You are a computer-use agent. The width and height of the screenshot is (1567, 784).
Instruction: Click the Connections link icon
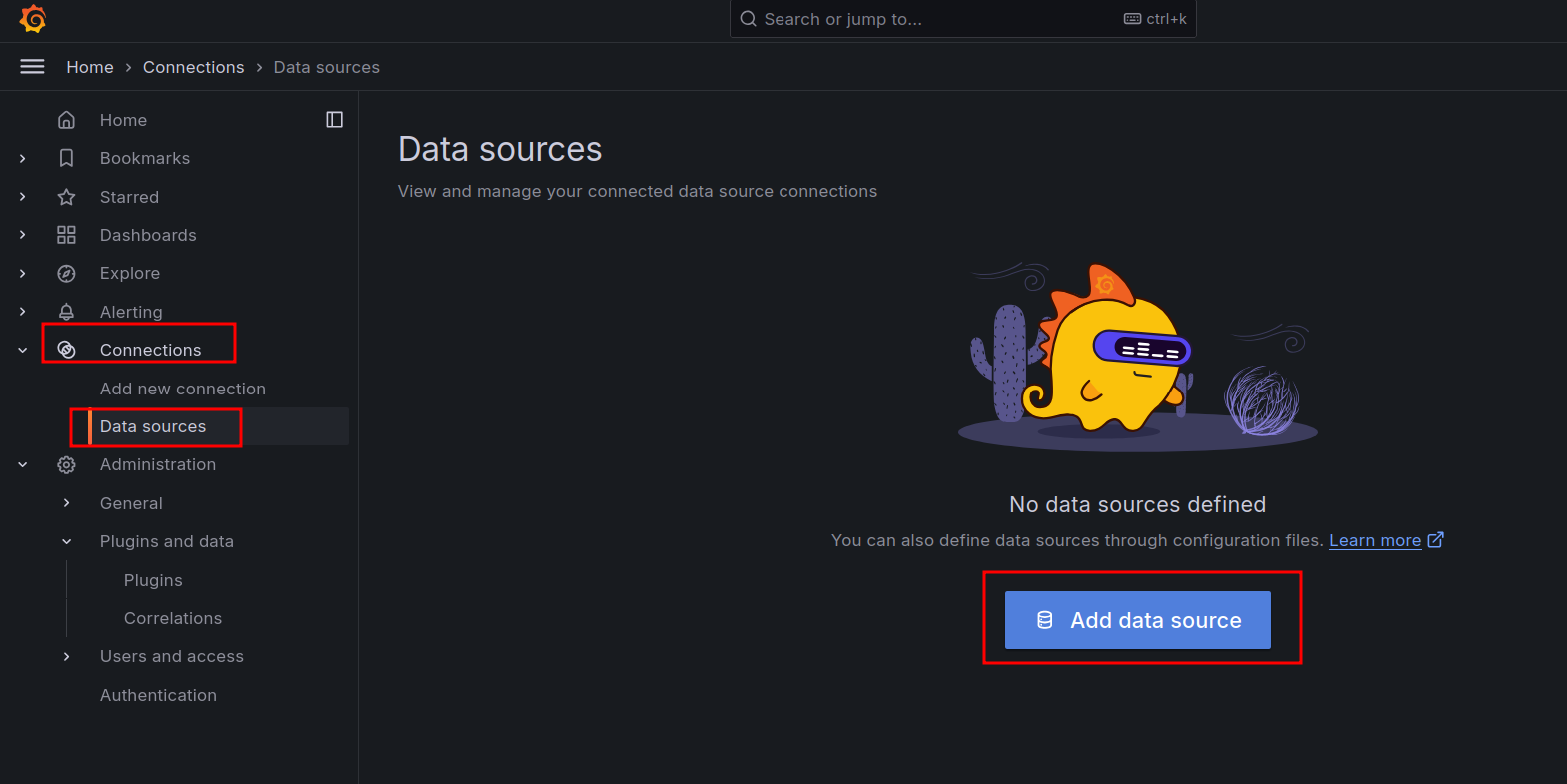67,350
